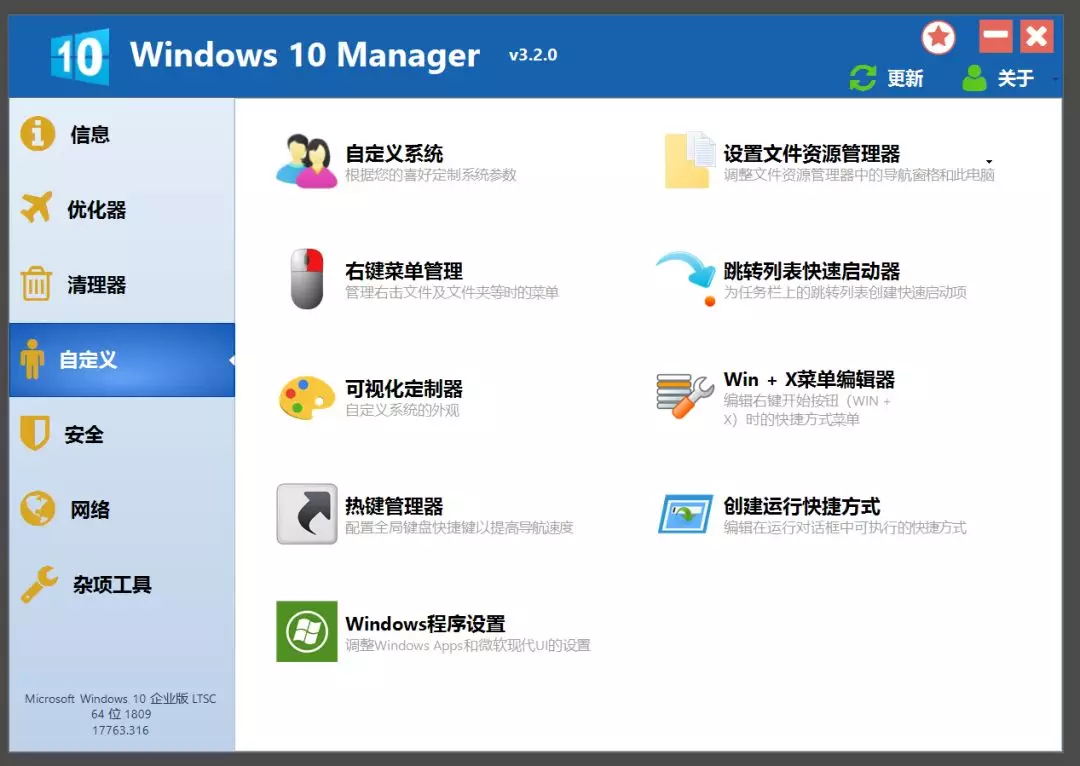1080x766 pixels.
Task: Select the globe 网络 icon
Action: (x=37, y=508)
